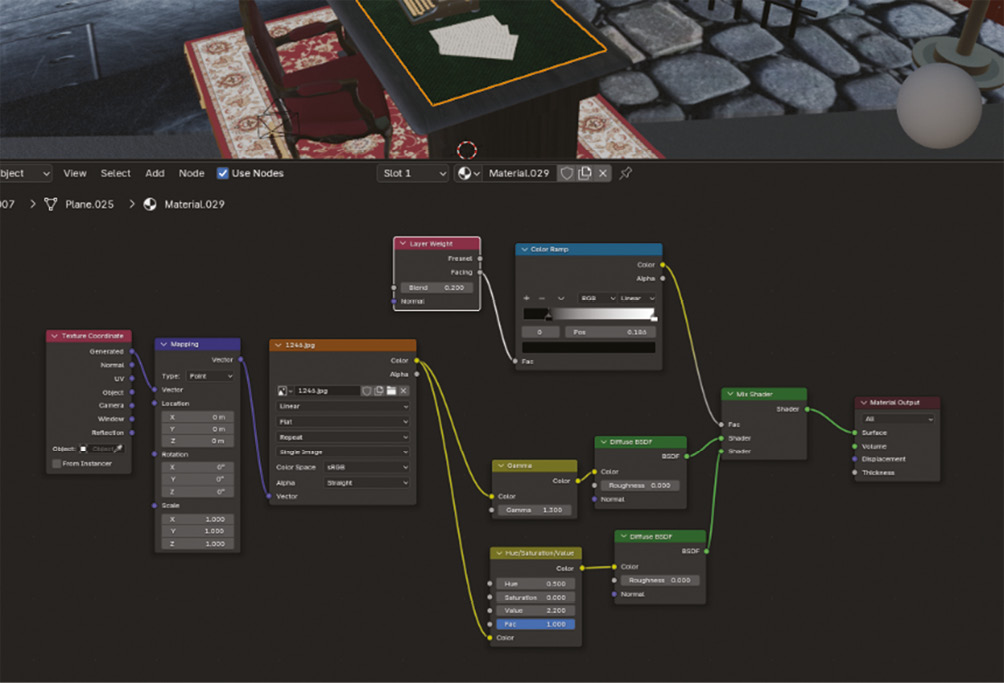Open the material browse sphere icon dropdown
Image resolution: width=1004 pixels, height=683 pixels.
pos(468,173)
